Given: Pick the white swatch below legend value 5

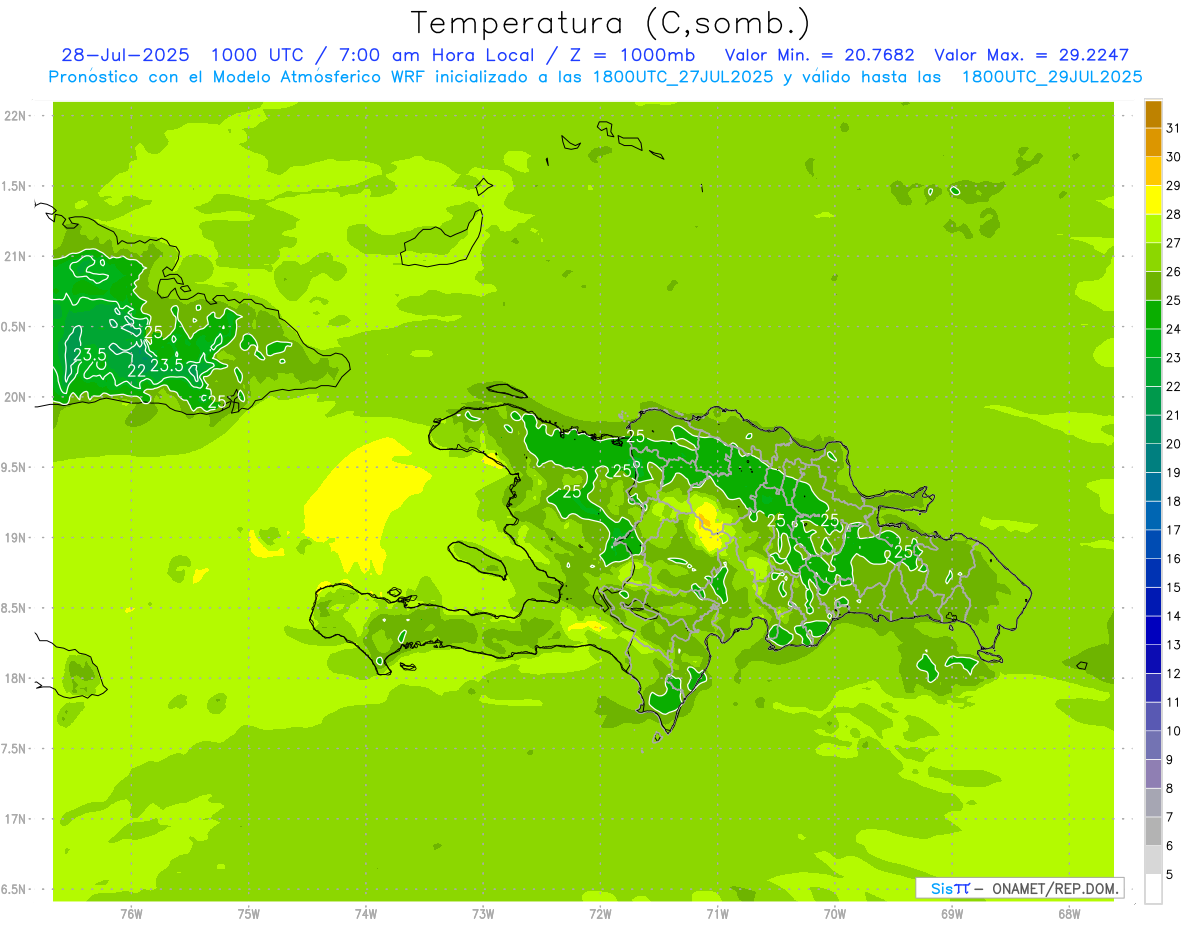Looking at the screenshot, I should click(x=1153, y=889).
